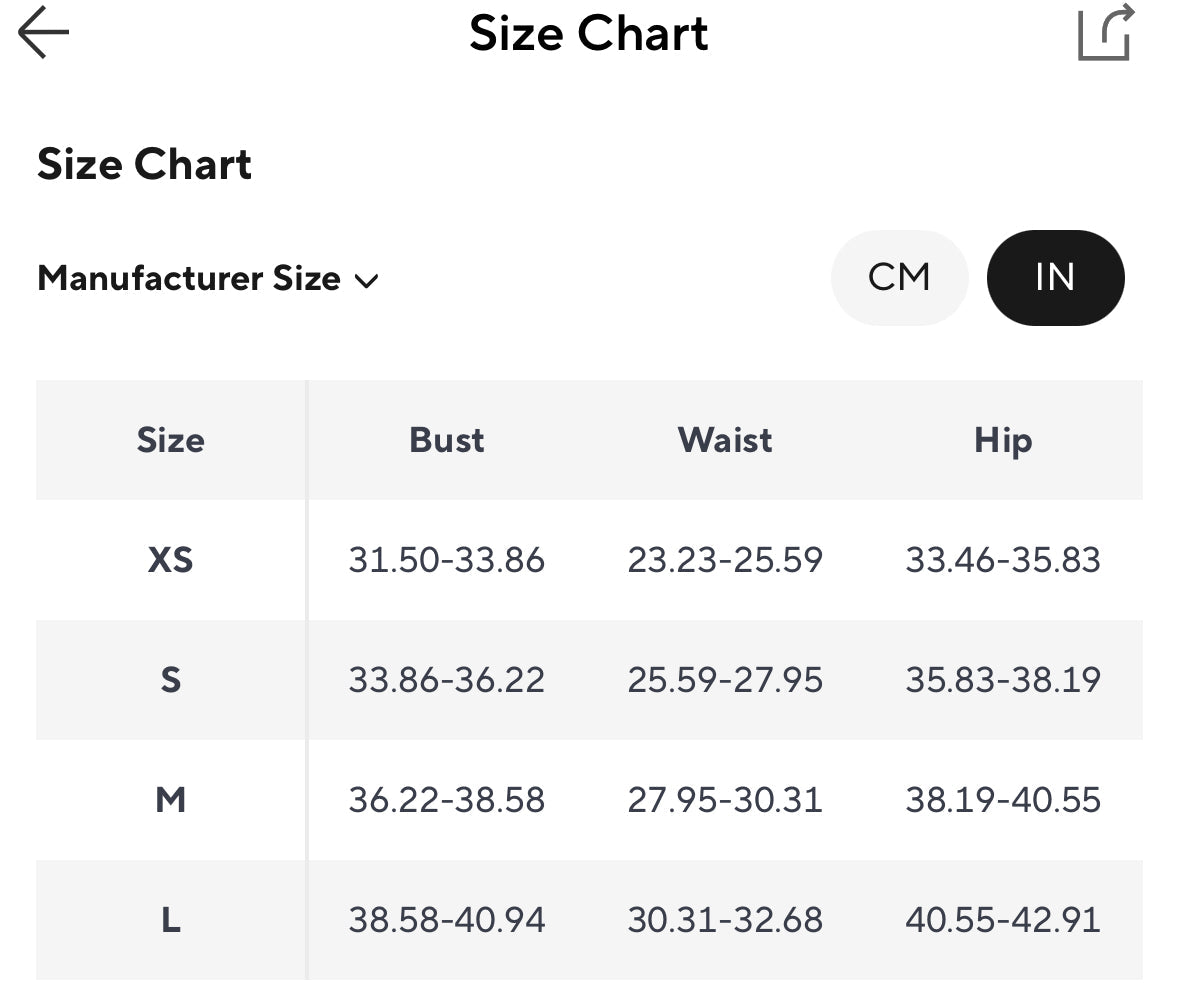Click S waist value 25.59-27.95

click(x=725, y=680)
